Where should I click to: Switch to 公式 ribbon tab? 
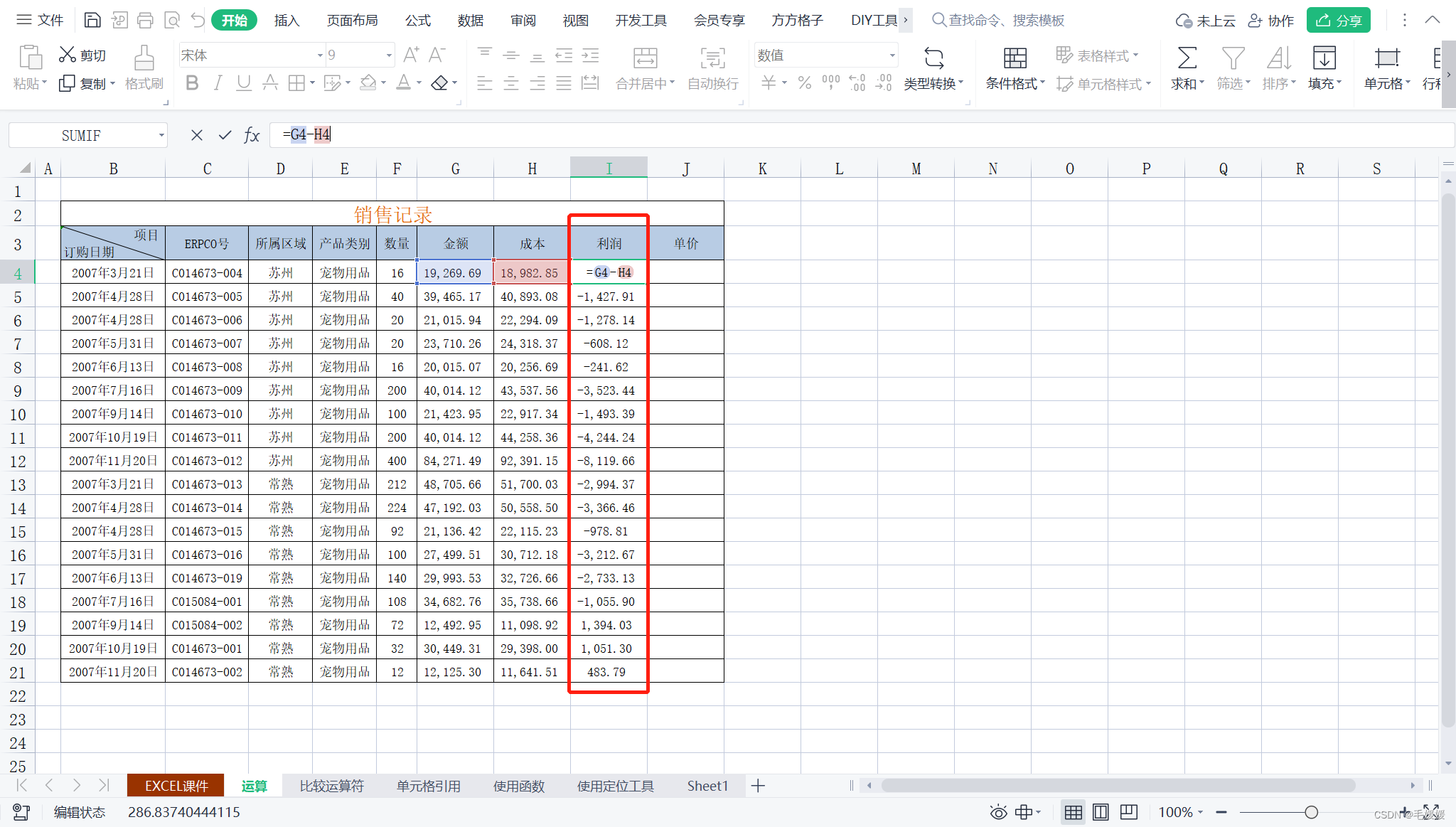click(418, 21)
